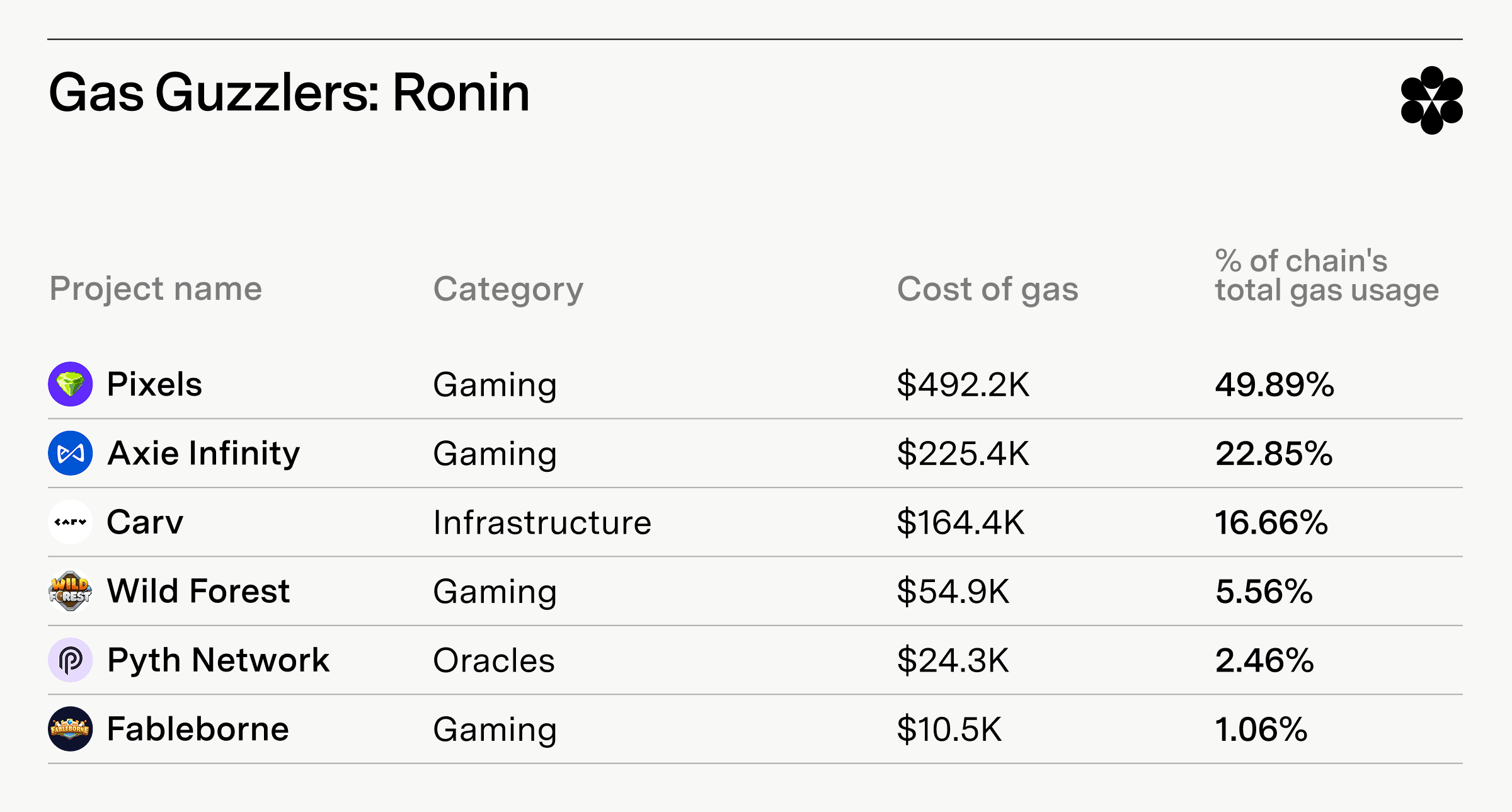
Task: Click the black flower logo top right
Action: click(1431, 100)
